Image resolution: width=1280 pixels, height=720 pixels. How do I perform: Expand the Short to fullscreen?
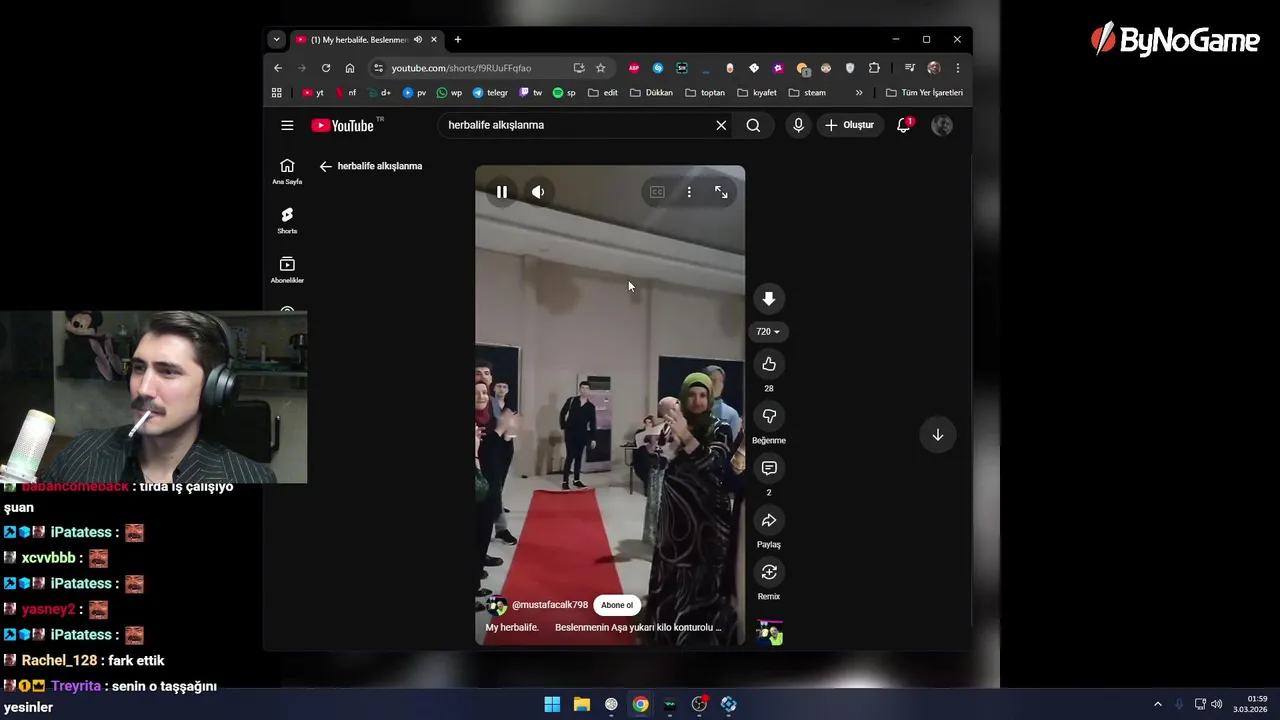[721, 192]
